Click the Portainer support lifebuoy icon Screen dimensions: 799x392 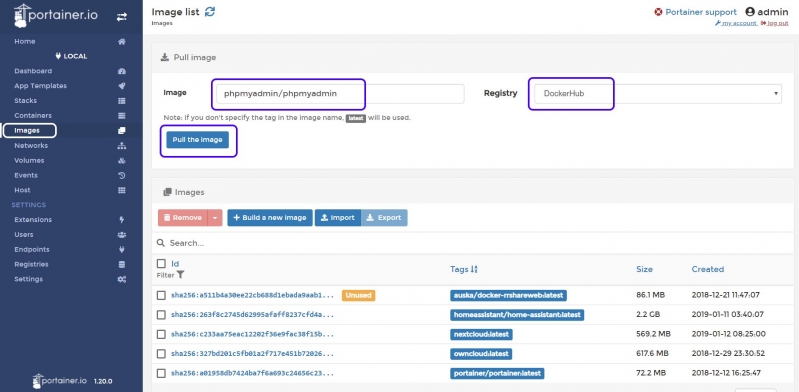pyautogui.click(x=658, y=12)
